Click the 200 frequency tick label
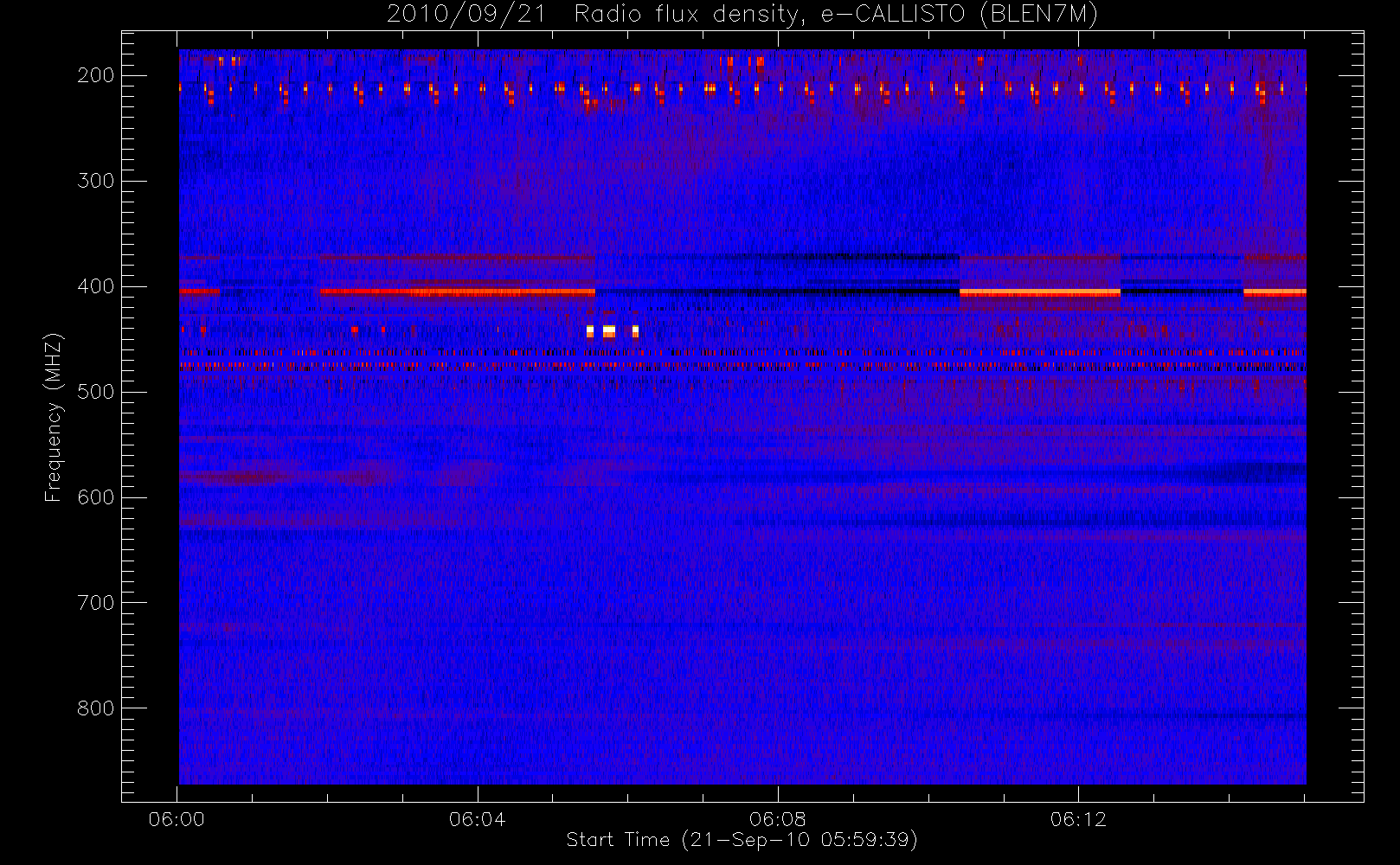This screenshot has width=1400, height=865. click(95, 75)
